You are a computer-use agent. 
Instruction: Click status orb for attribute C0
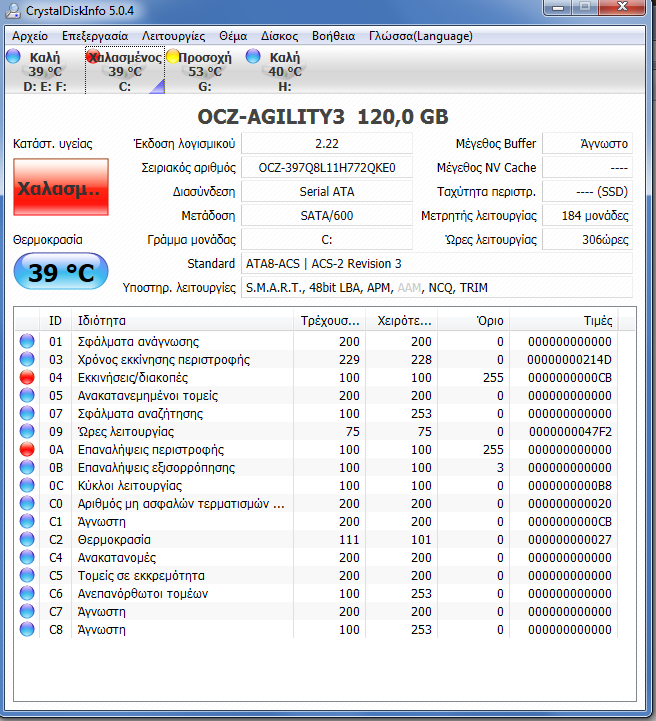(27, 503)
